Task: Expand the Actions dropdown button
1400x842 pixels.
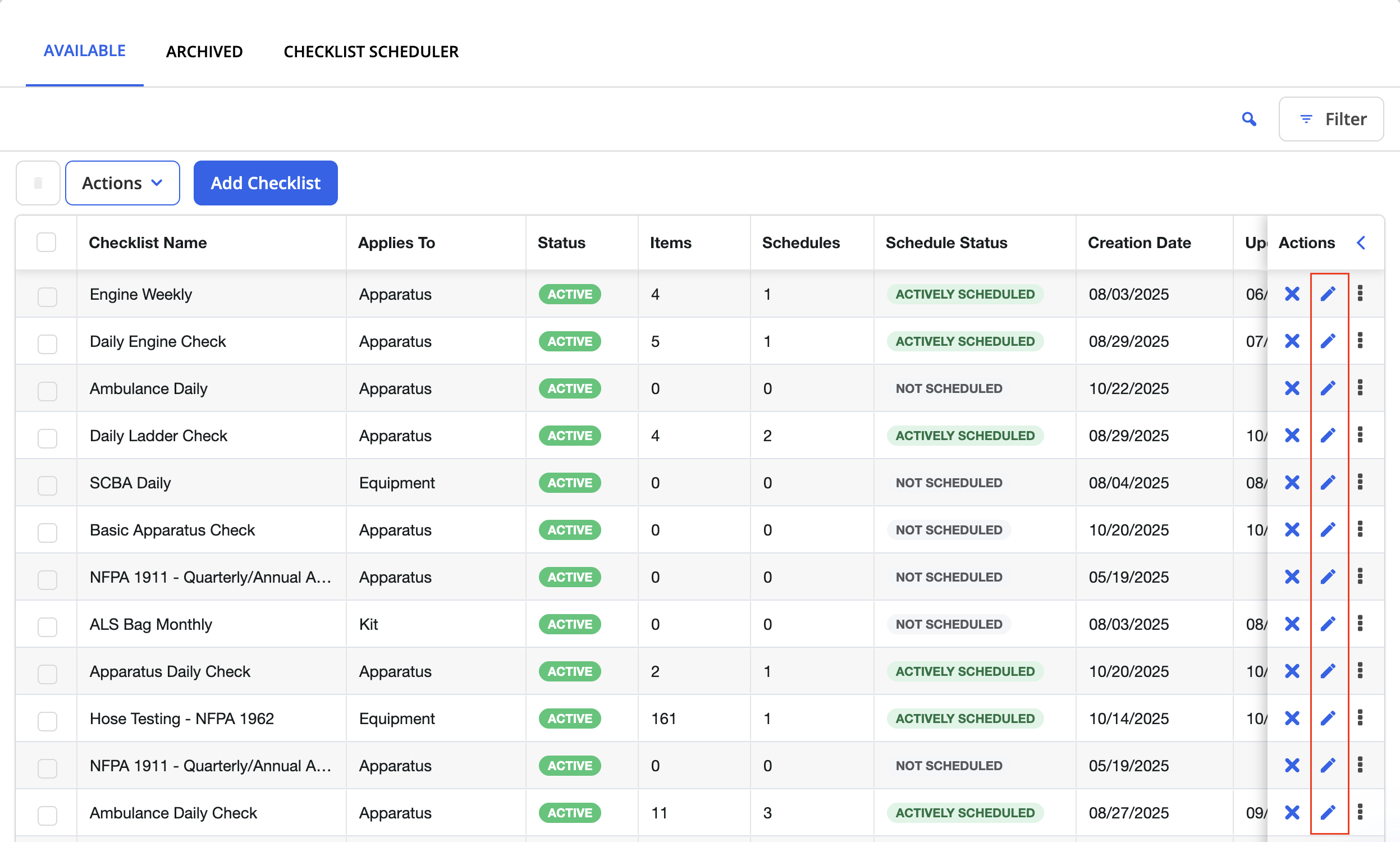Action: click(122, 182)
